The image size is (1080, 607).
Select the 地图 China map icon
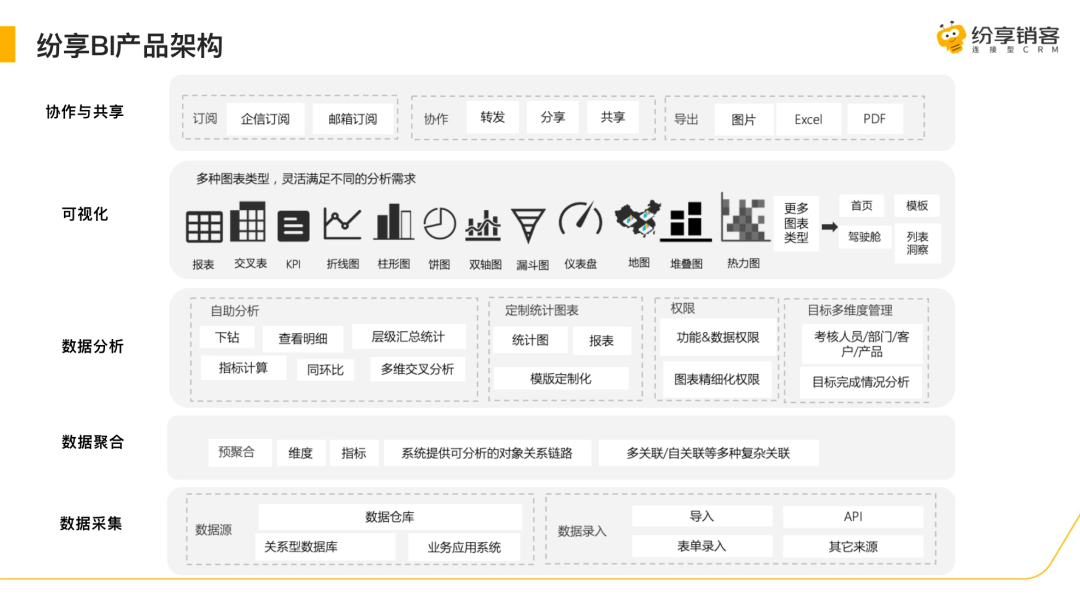[x=638, y=220]
